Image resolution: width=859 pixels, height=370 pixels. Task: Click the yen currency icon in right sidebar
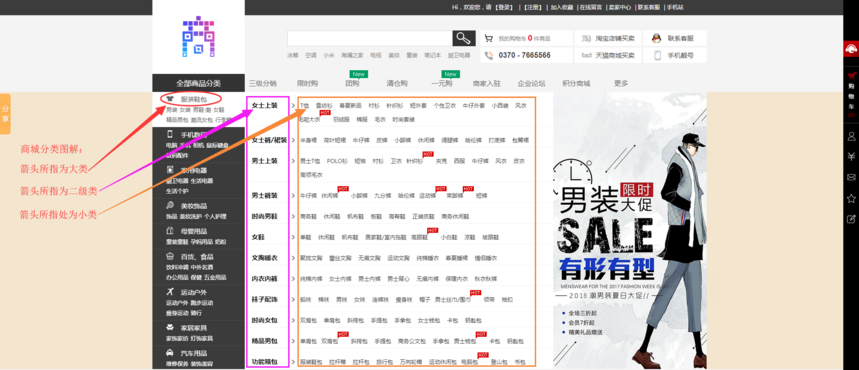point(851,156)
